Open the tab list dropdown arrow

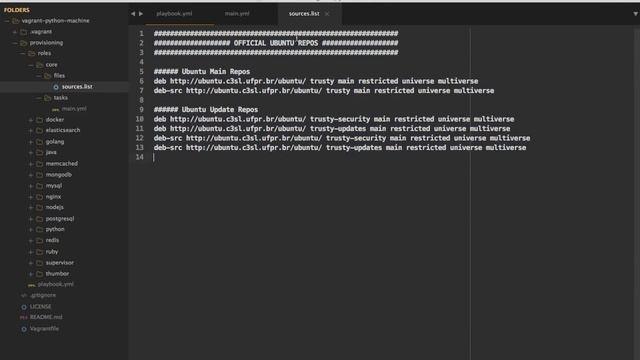pyautogui.click(x=636, y=13)
